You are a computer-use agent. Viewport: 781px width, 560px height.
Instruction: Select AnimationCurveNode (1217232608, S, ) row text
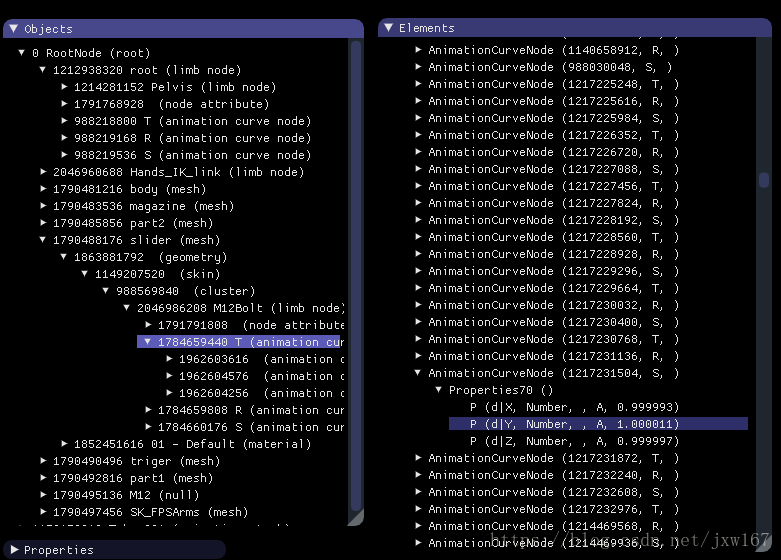[x=553, y=492]
